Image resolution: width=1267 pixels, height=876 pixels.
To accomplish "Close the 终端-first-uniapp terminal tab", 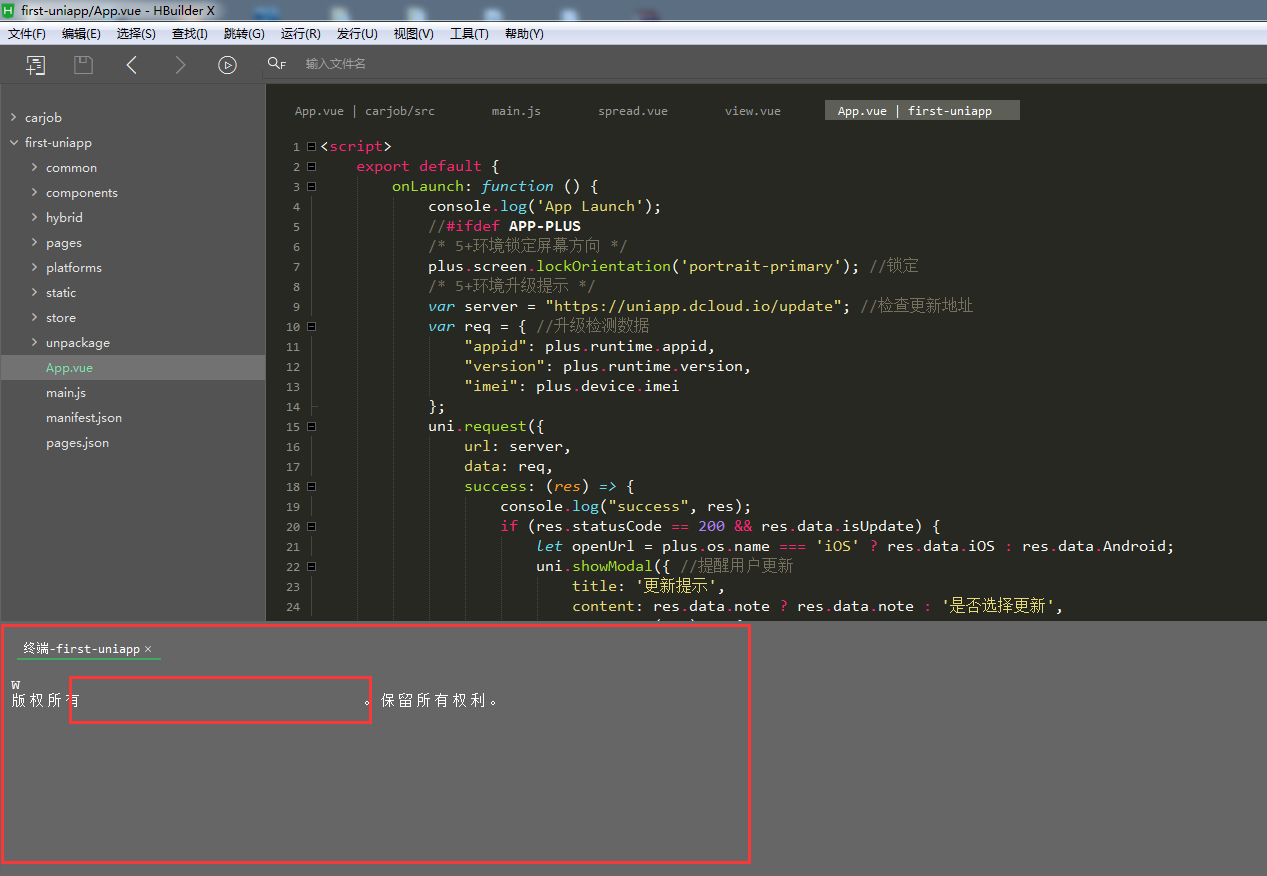I will click(x=148, y=649).
